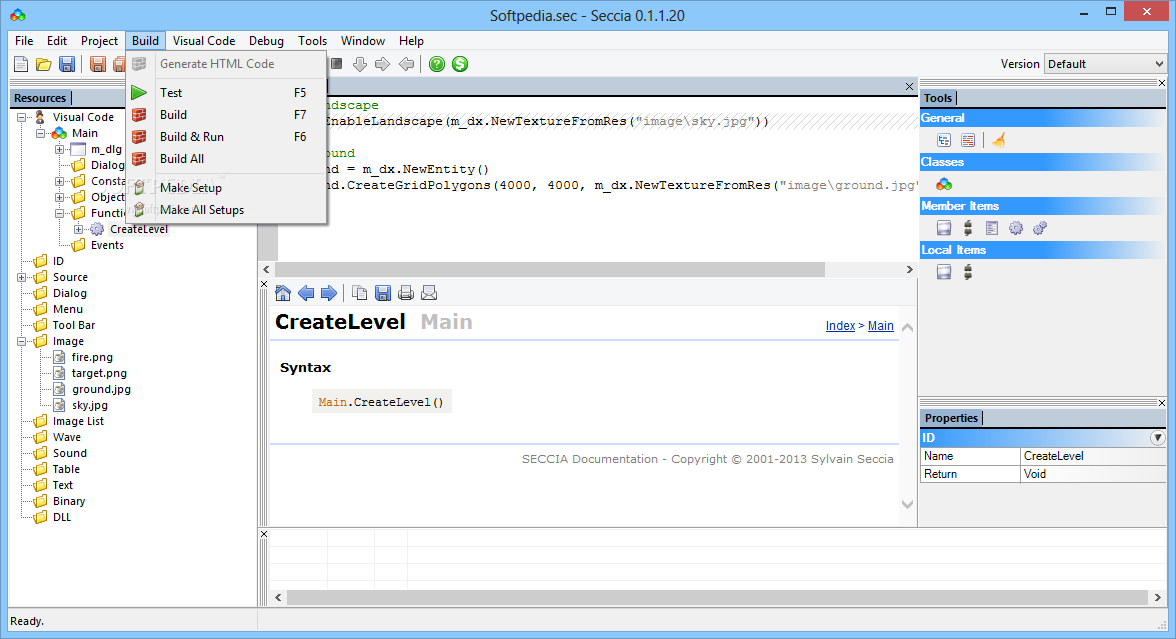
Task: Open help with green question mark icon
Action: pos(437,64)
